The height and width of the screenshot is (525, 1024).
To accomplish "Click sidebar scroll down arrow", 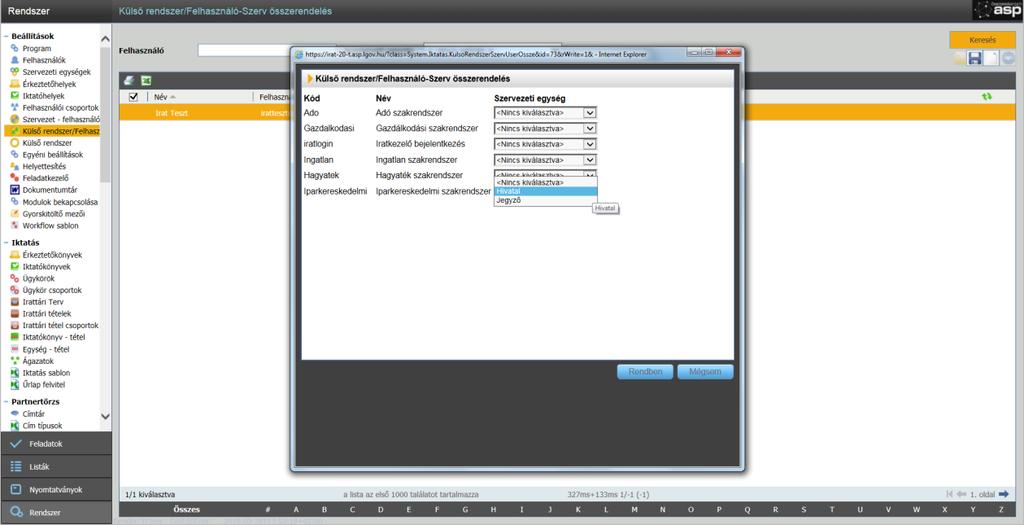I will pyautogui.click(x=105, y=416).
